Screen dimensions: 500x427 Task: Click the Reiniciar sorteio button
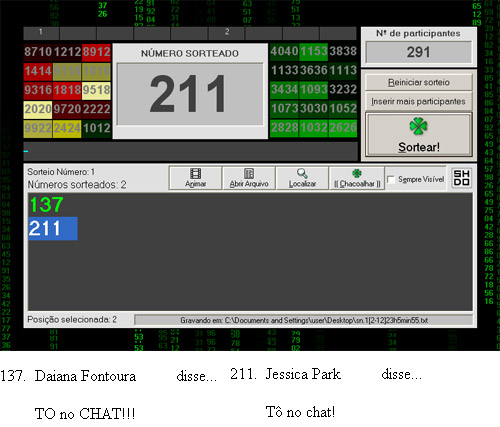(419, 82)
